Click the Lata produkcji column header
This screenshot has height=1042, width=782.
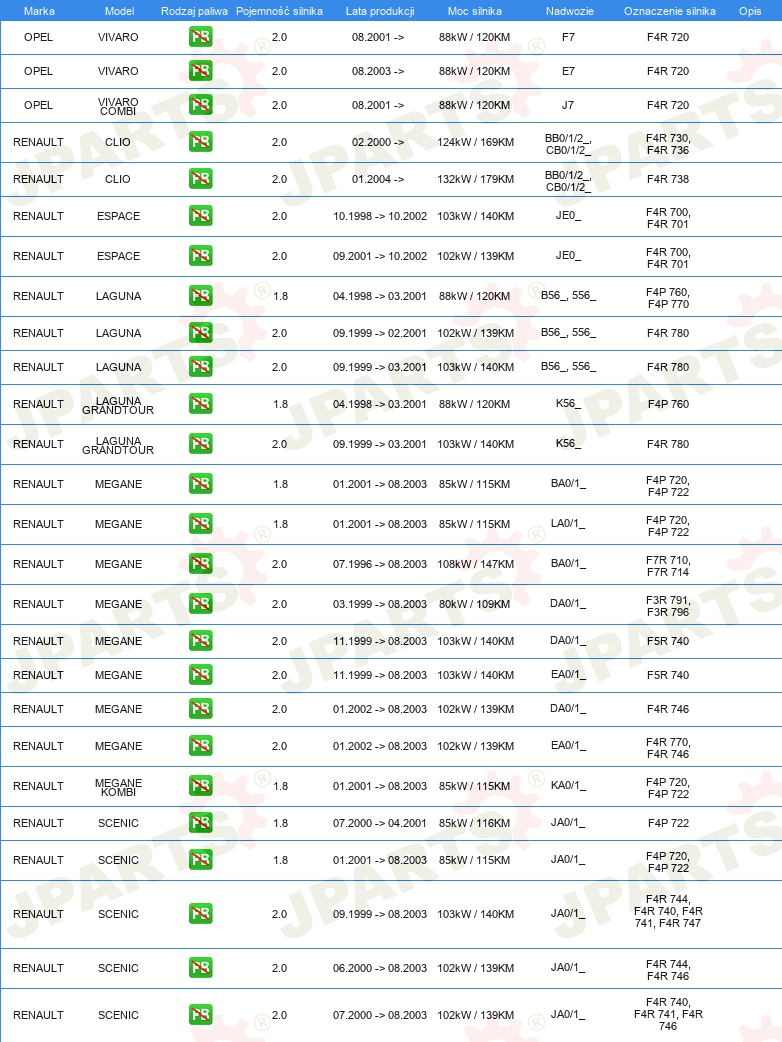(380, 11)
